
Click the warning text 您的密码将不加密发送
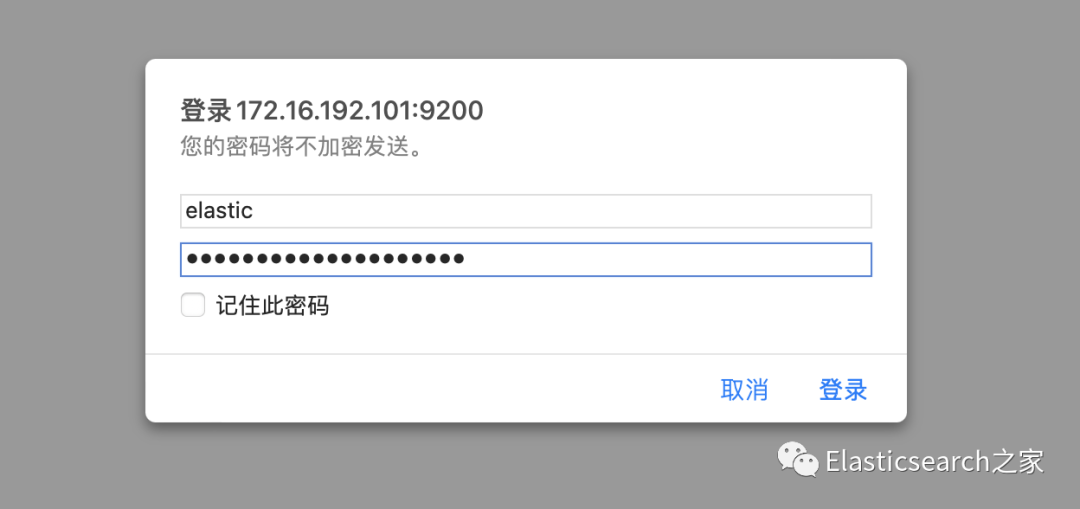(300, 146)
